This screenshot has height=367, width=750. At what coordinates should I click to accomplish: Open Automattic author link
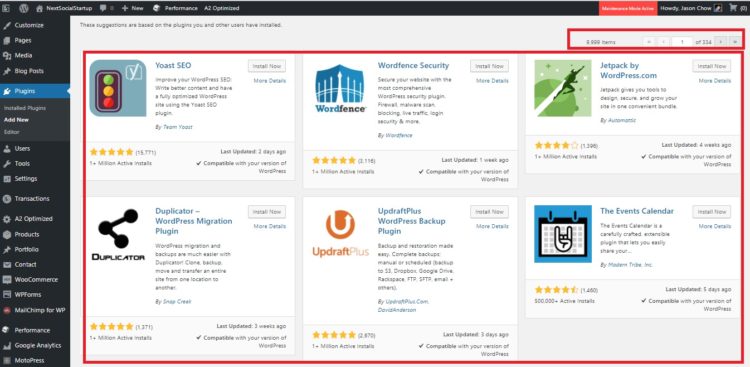[x=621, y=121]
